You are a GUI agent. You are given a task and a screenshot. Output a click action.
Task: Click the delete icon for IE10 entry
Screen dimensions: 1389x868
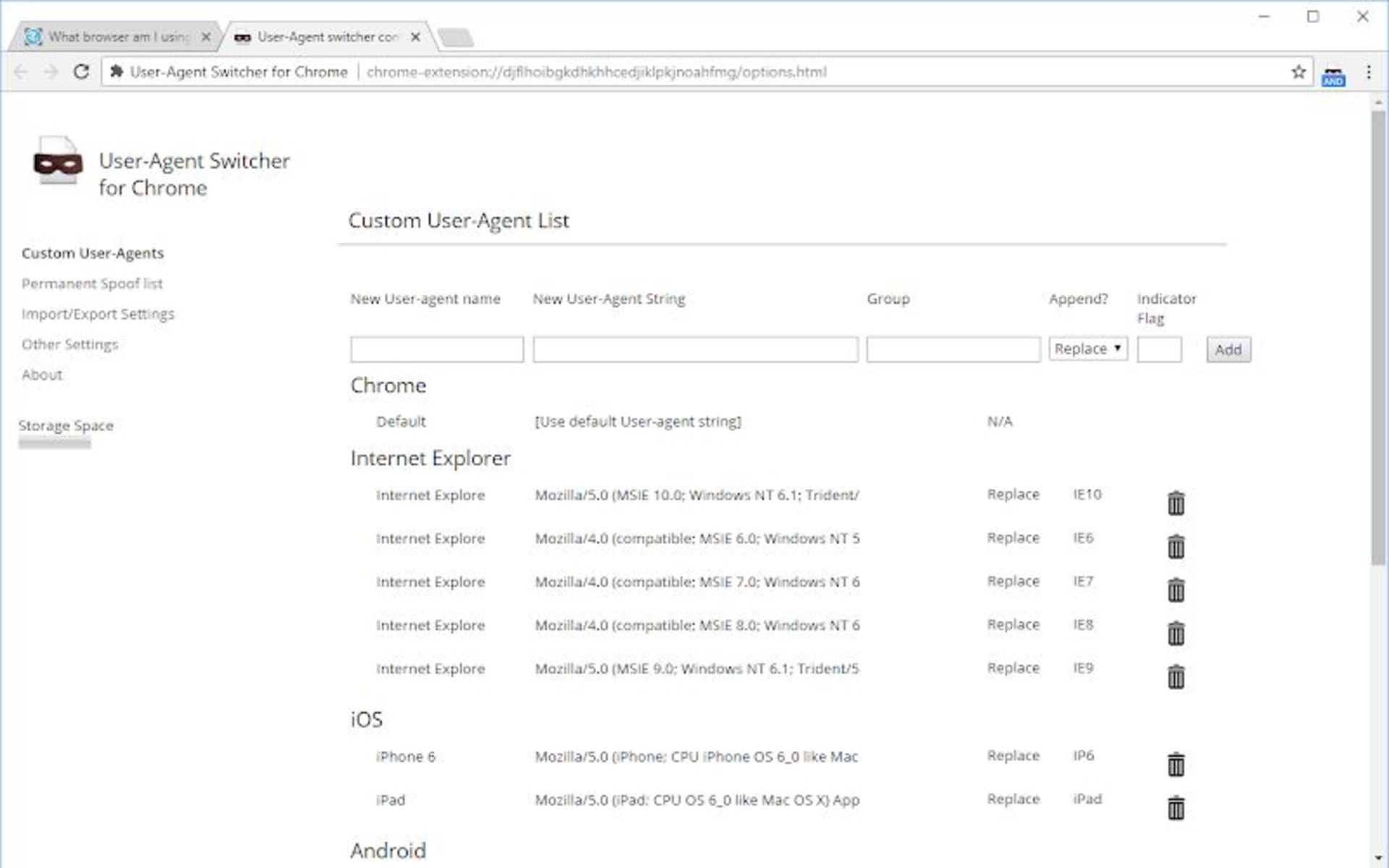(x=1177, y=503)
